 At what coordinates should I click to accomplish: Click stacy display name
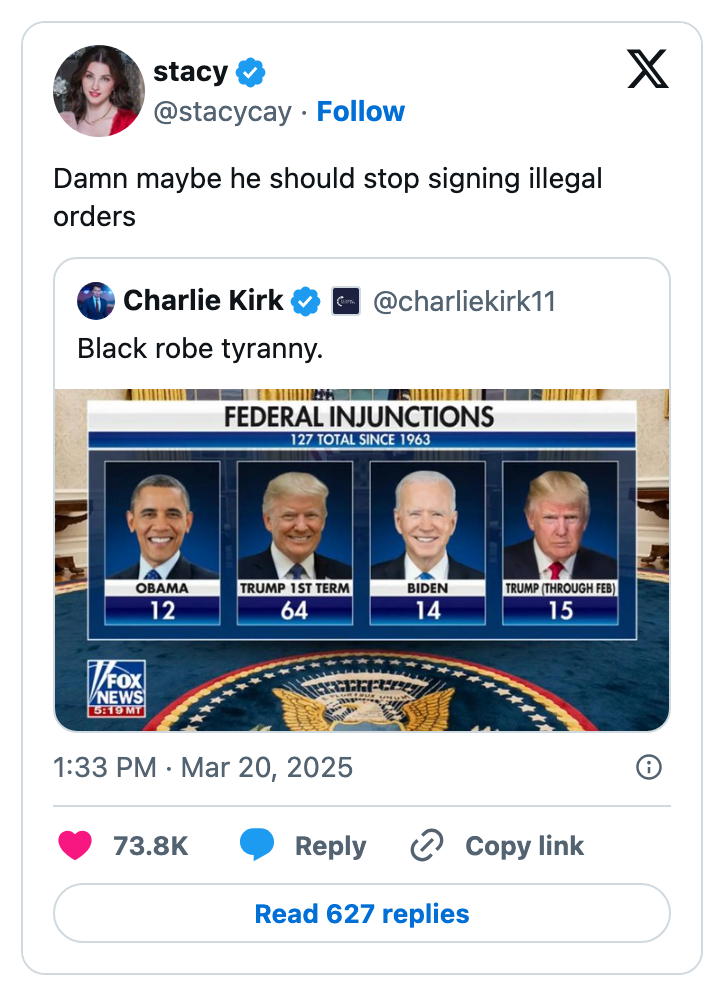(x=191, y=71)
